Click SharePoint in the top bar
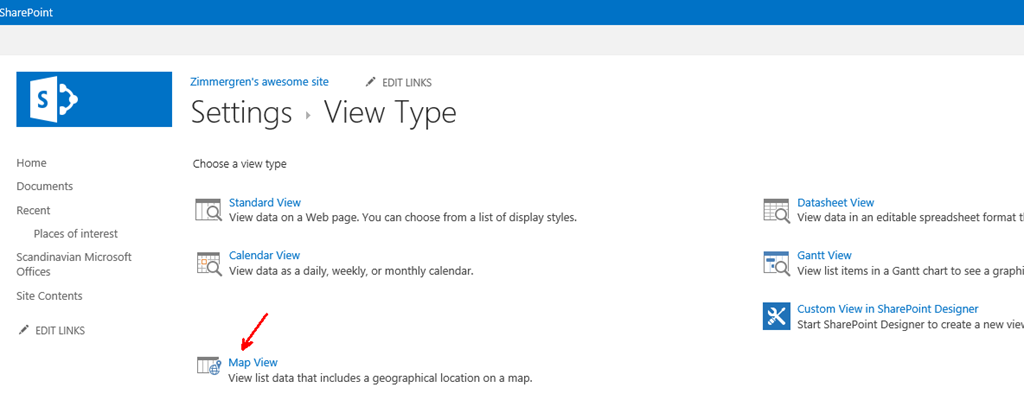 click(x=26, y=12)
